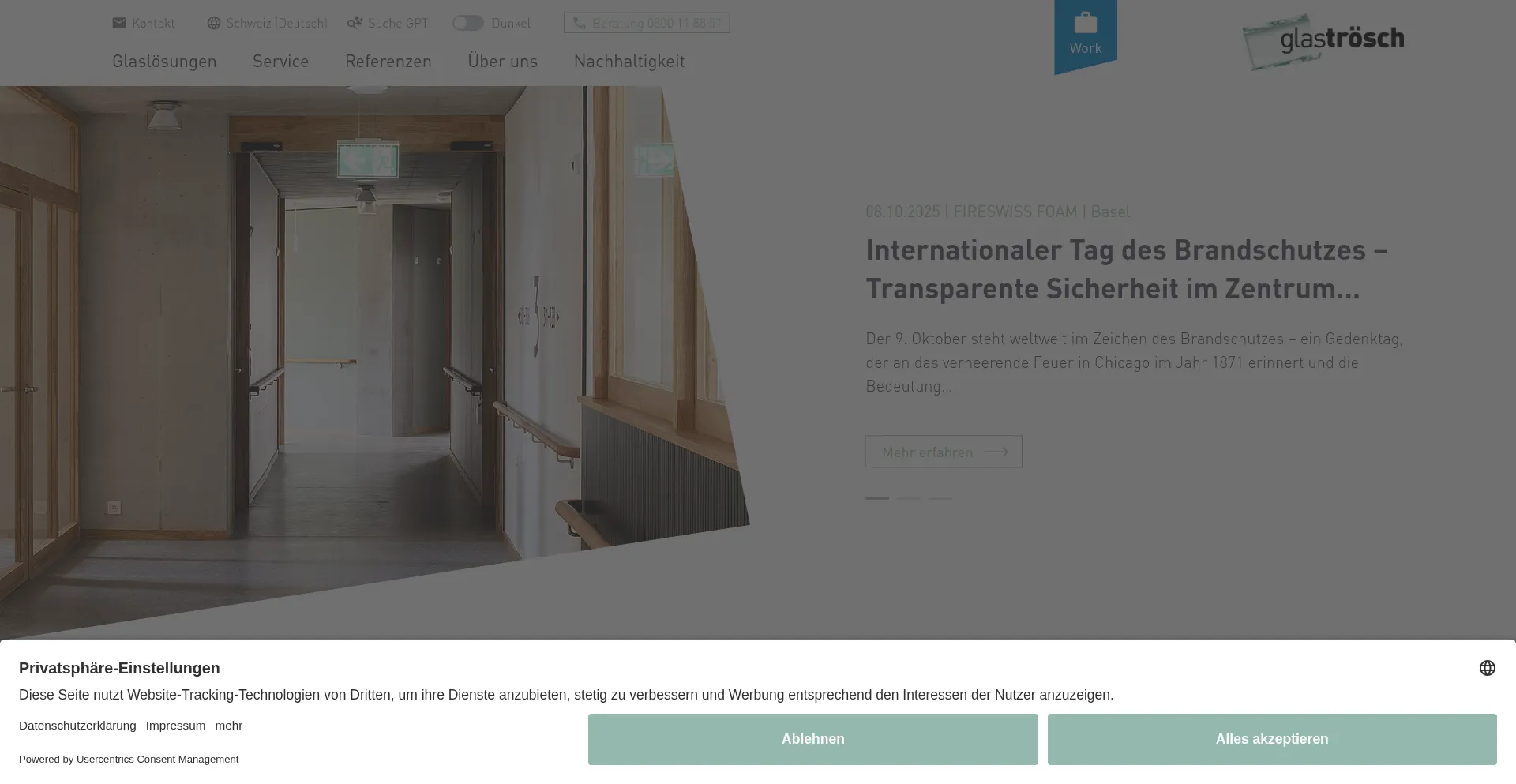Expand the Glaslösungen menu
This screenshot has width=1516, height=784.
click(x=164, y=61)
